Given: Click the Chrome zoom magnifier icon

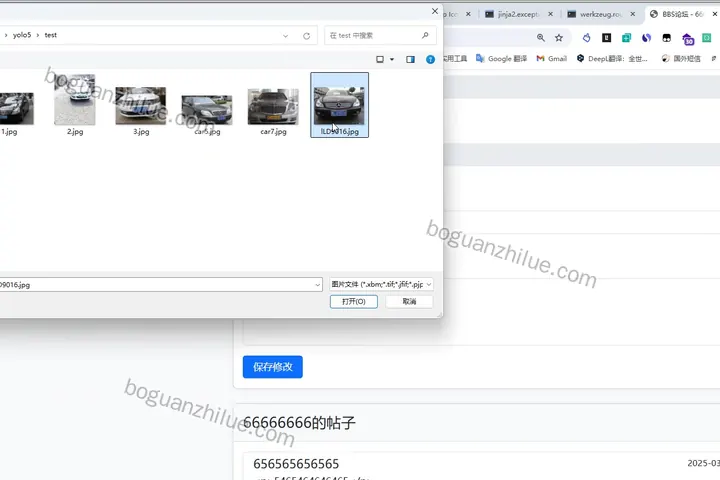Looking at the screenshot, I should click(541, 38).
